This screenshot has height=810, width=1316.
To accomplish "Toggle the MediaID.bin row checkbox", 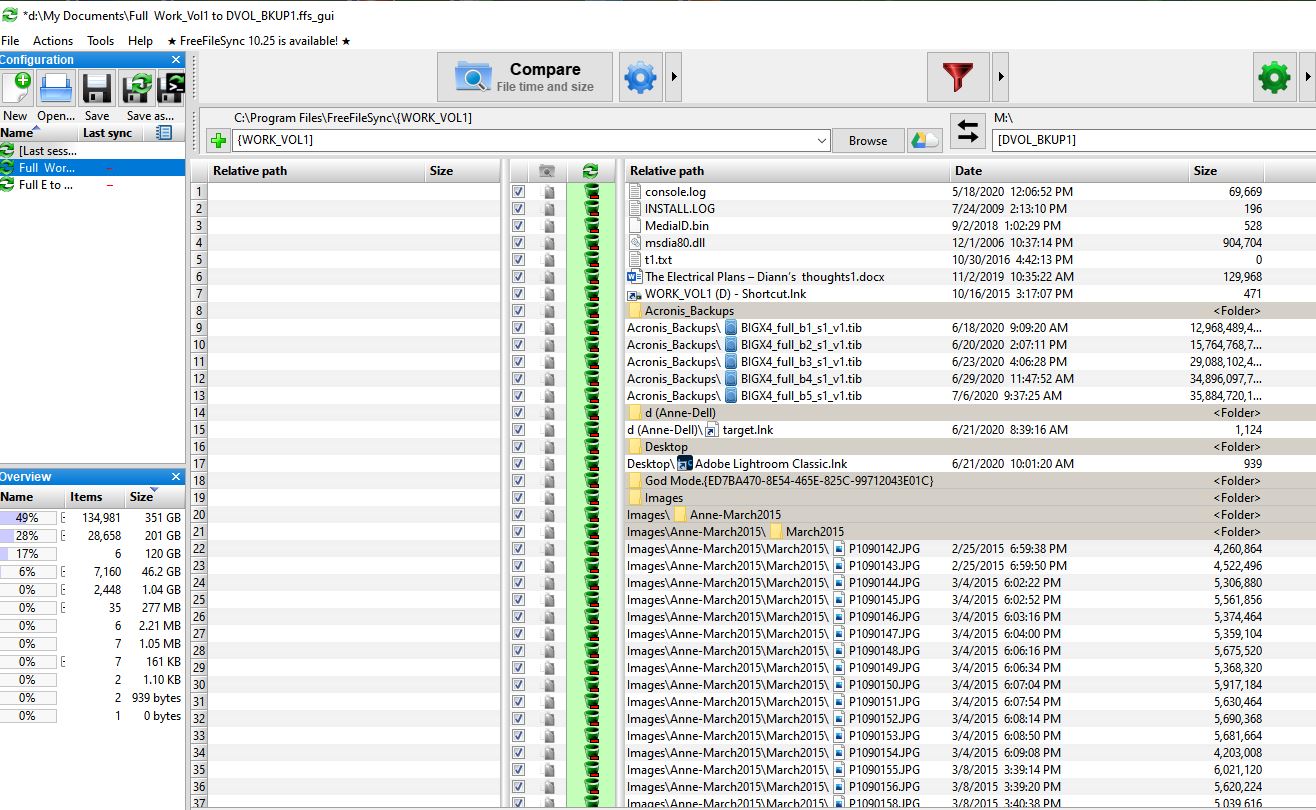I will (x=518, y=226).
